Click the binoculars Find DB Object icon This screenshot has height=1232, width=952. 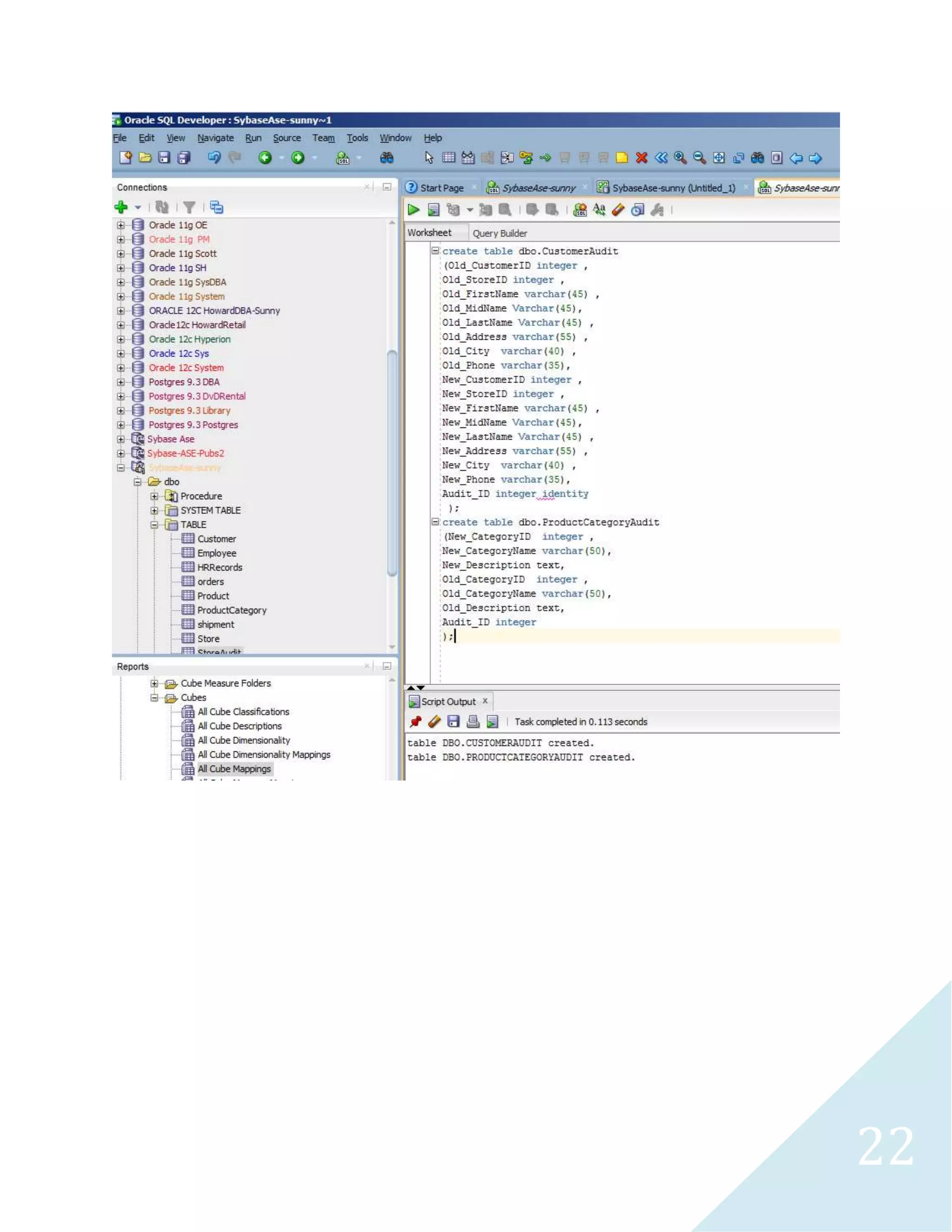(x=386, y=158)
